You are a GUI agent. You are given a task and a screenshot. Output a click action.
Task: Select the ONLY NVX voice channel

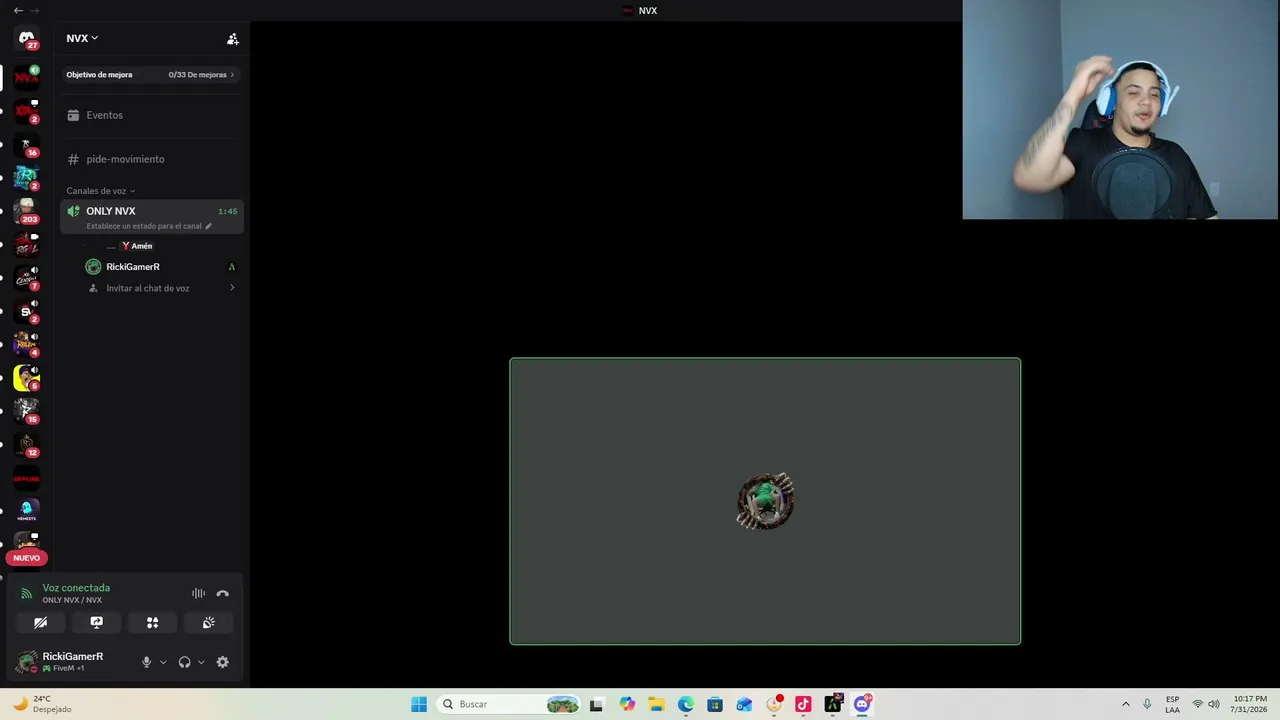pos(152,216)
